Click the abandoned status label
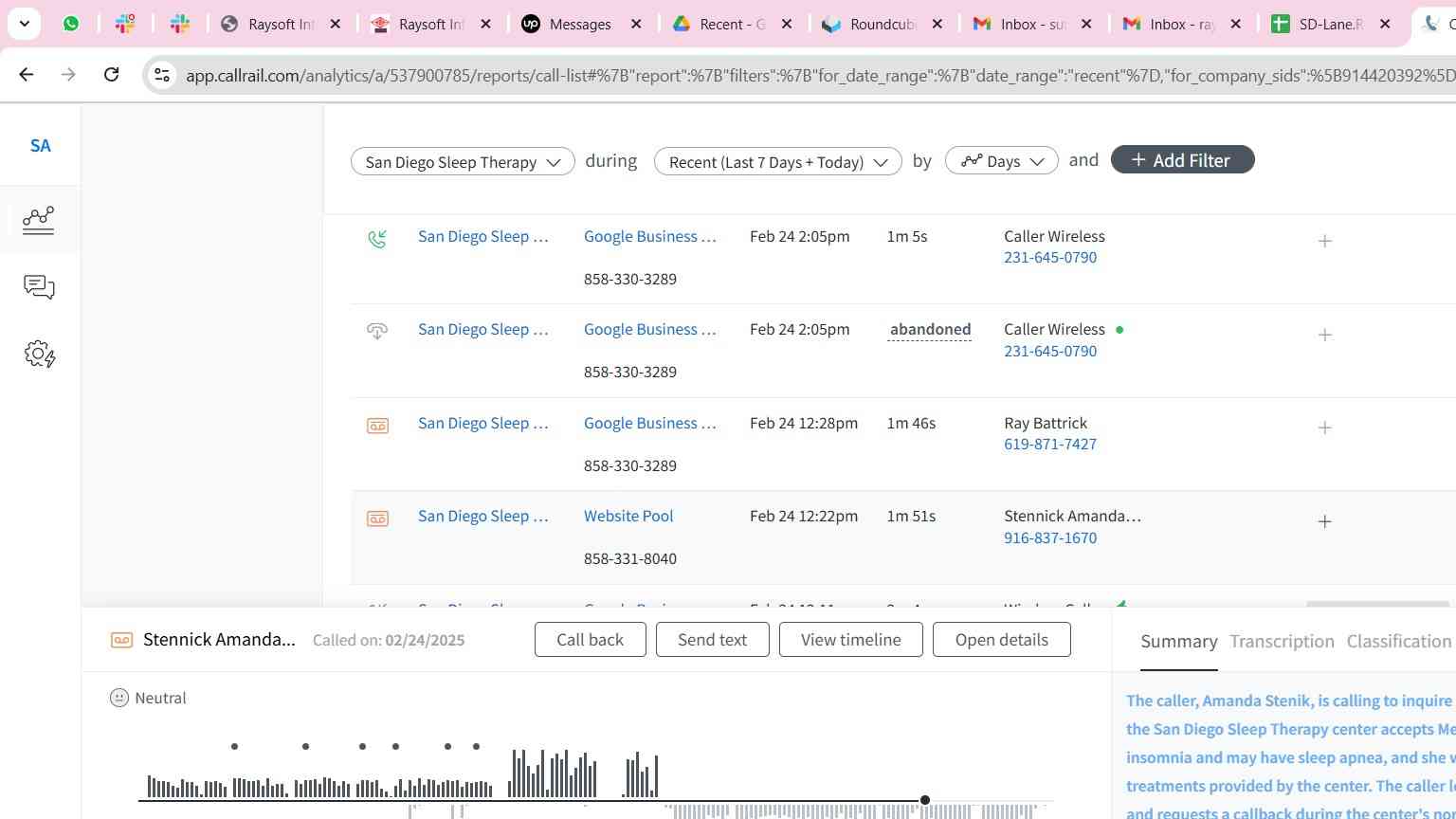The width and height of the screenshot is (1456, 819). [930, 330]
